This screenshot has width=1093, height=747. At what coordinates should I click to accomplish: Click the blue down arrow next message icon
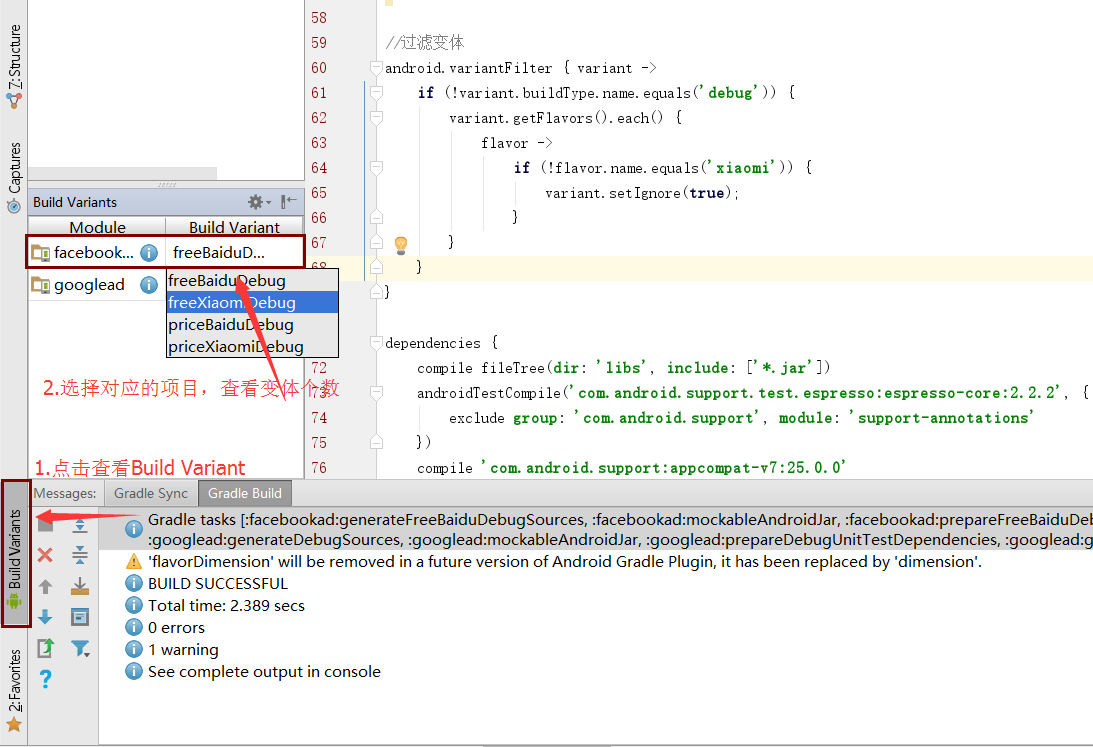(45, 617)
